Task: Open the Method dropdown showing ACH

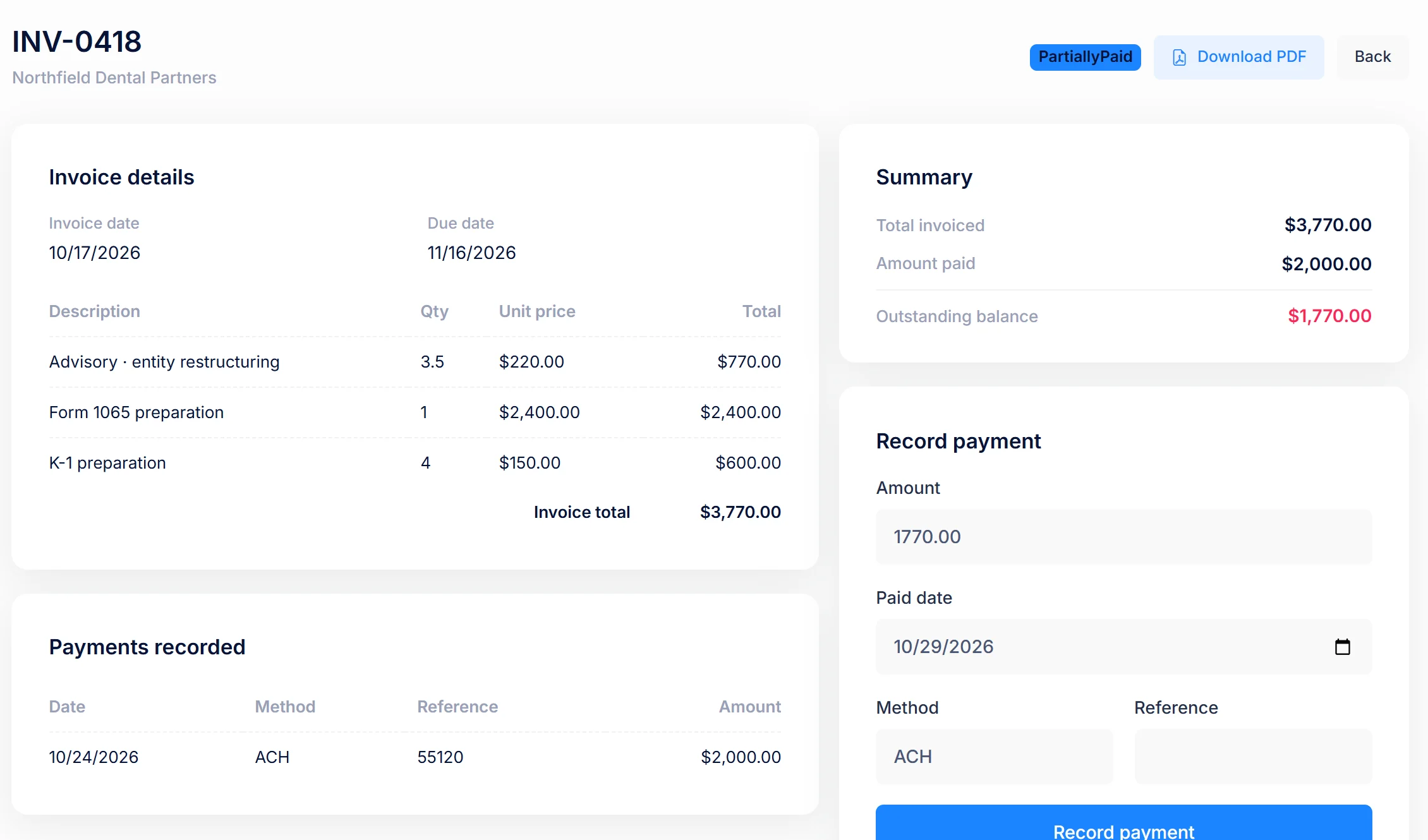Action: [994, 757]
